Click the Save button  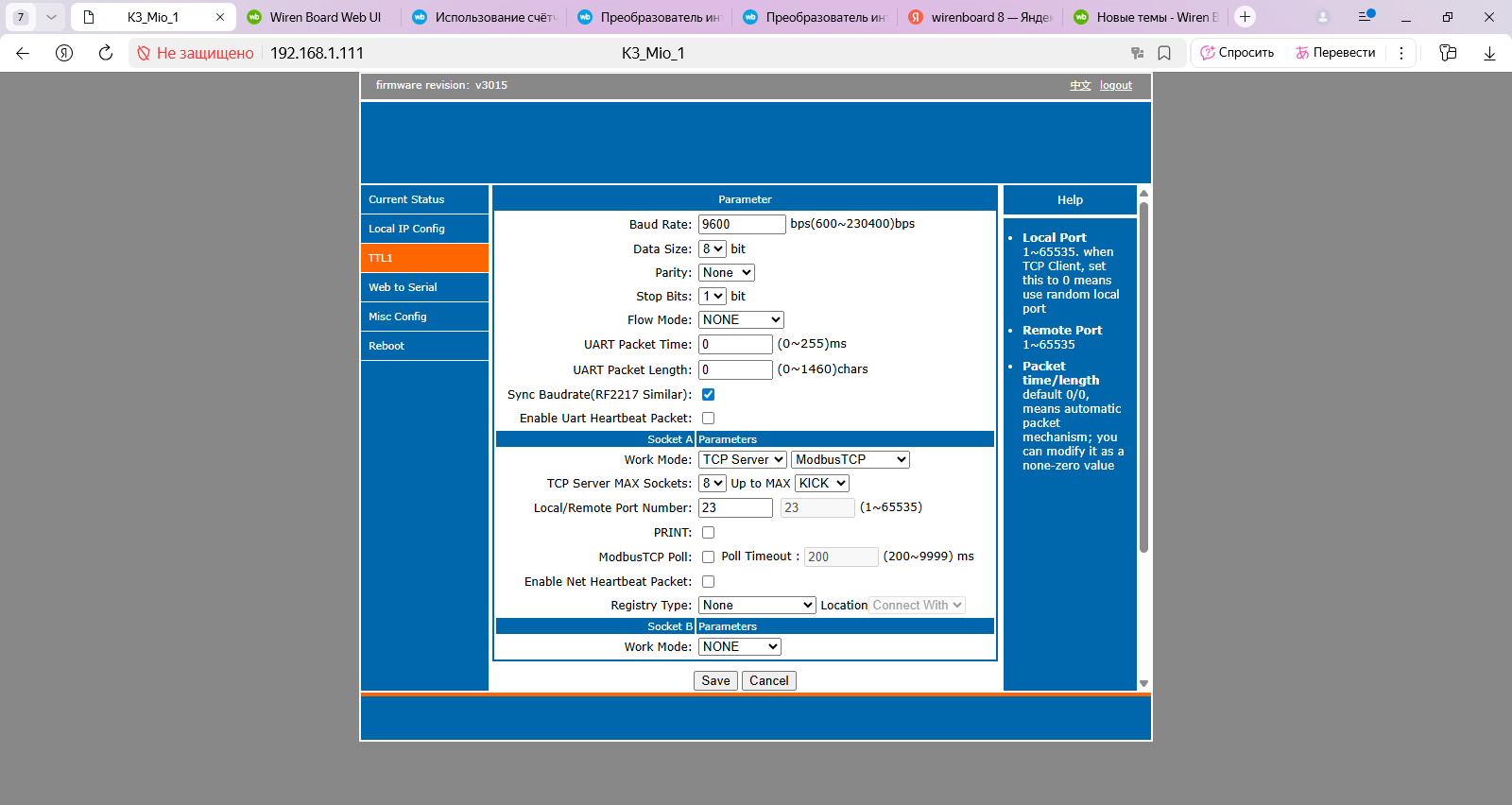coord(715,681)
